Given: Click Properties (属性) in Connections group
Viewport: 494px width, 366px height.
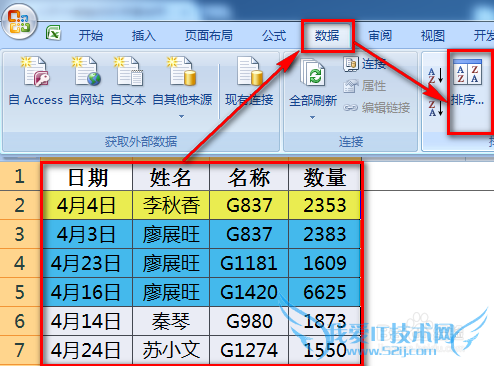Looking at the screenshot, I should [x=365, y=86].
